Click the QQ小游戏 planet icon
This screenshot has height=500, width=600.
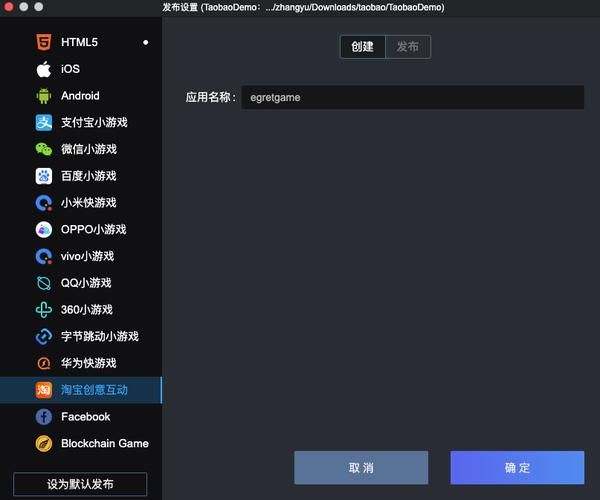(x=44, y=283)
